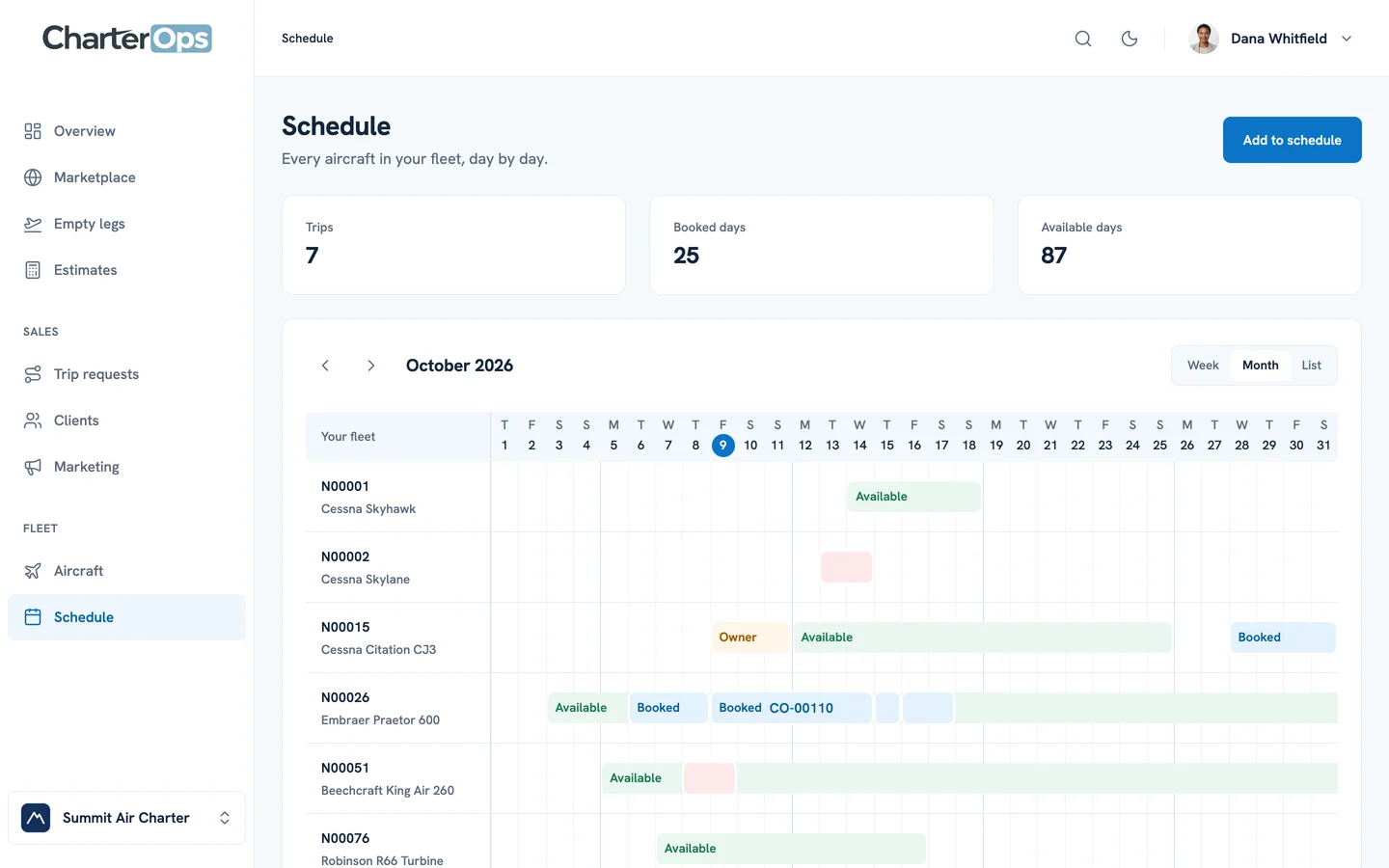Open Empty legs in sidebar
1389x868 pixels.
(x=126, y=224)
